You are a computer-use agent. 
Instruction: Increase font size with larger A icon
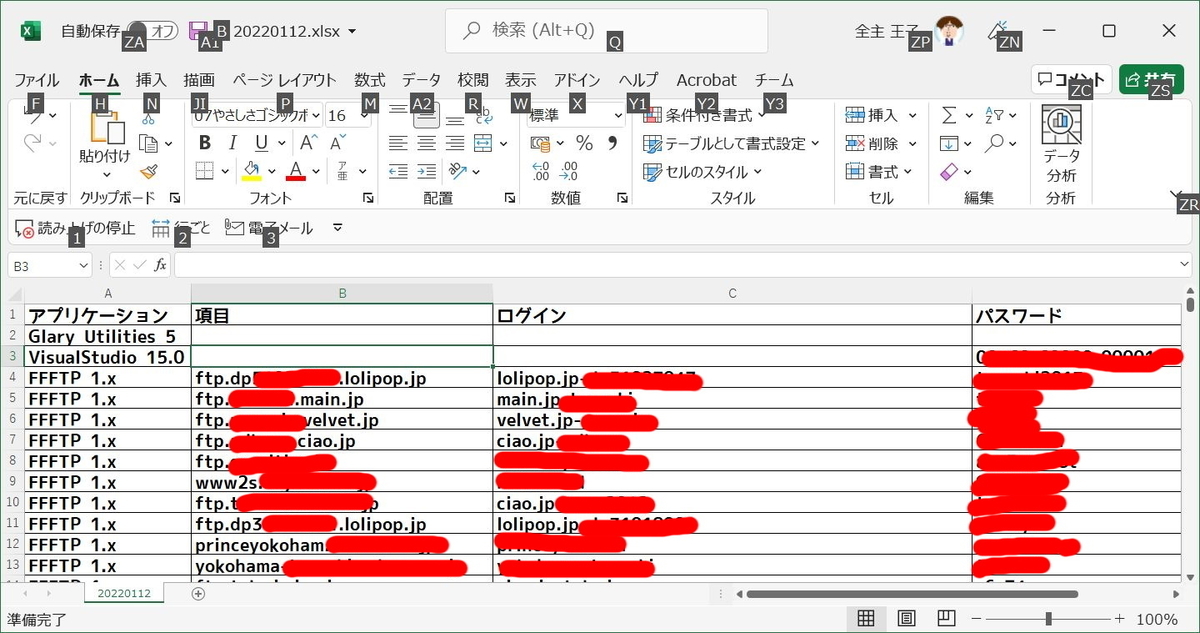(x=307, y=143)
